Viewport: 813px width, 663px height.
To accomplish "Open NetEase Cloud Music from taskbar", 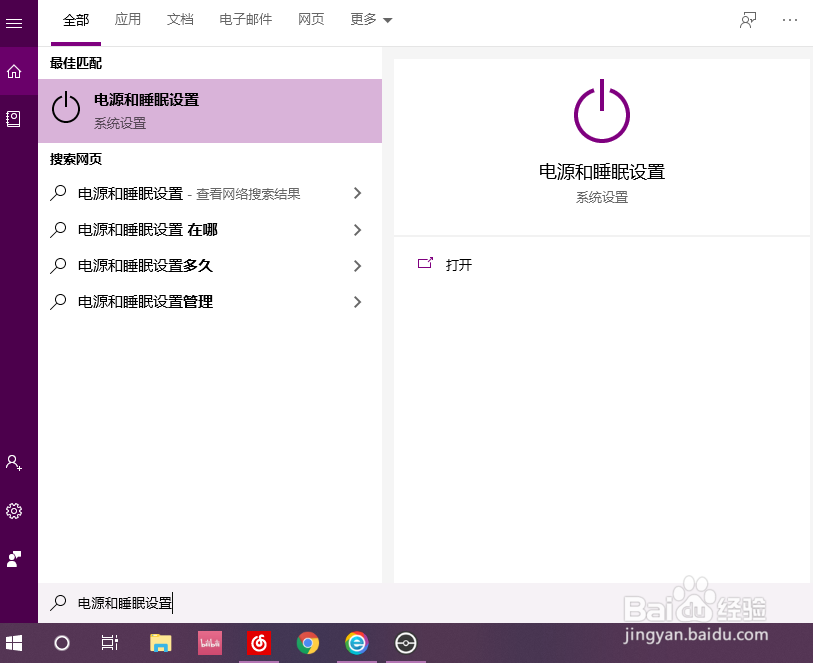I will click(259, 643).
